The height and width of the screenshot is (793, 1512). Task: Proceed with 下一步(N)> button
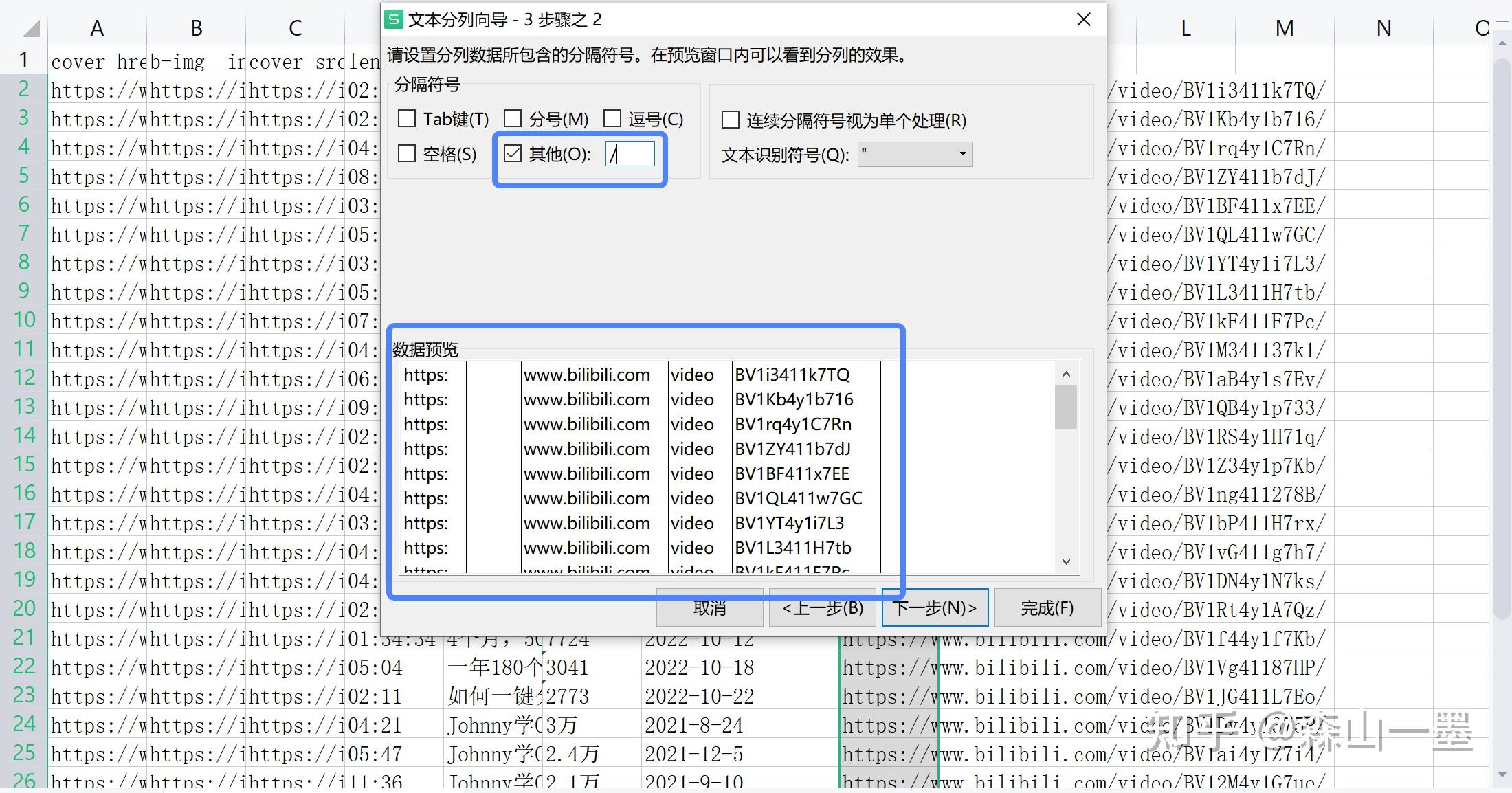coord(935,607)
